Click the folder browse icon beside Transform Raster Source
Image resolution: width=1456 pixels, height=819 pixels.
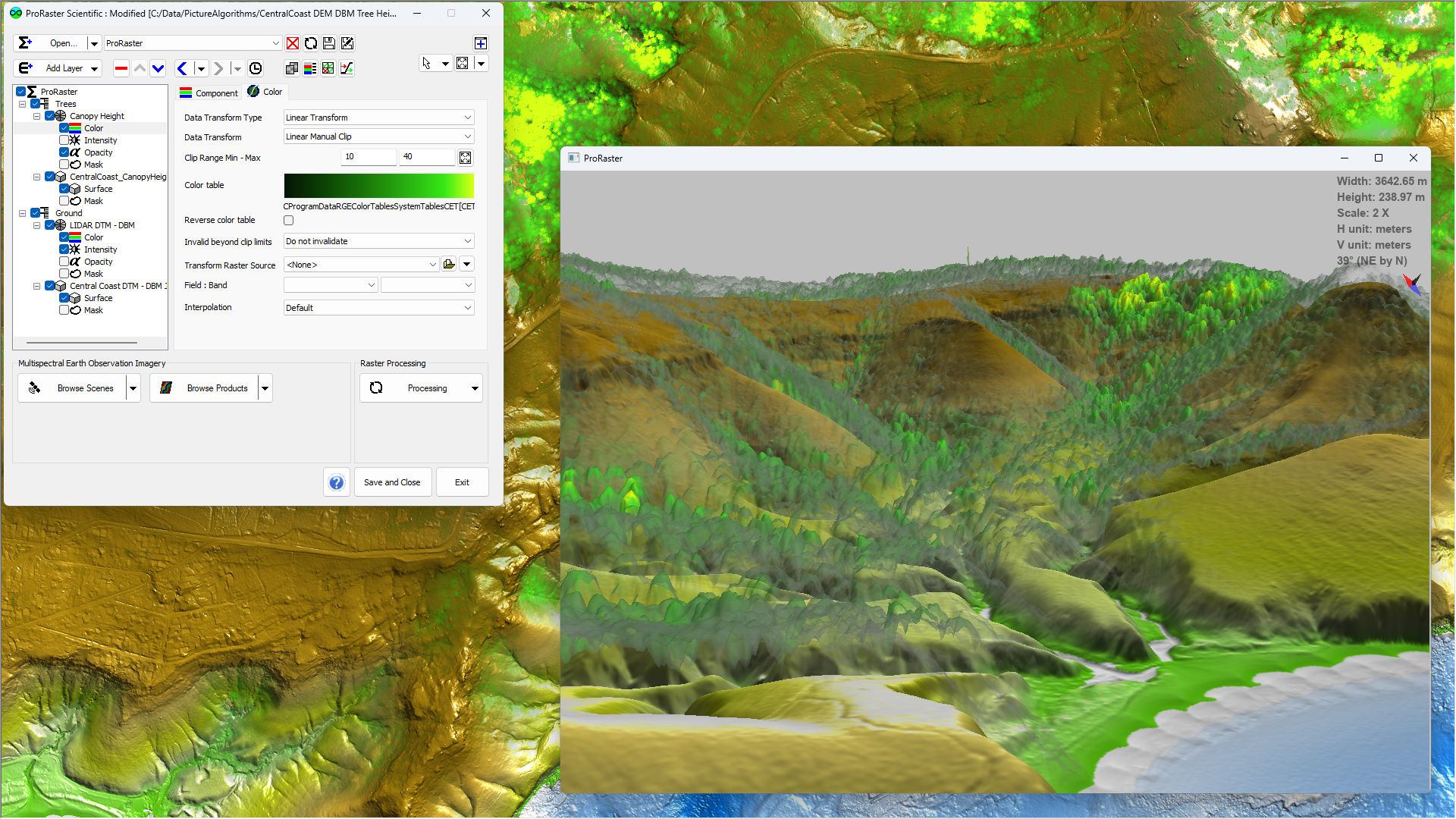(449, 264)
